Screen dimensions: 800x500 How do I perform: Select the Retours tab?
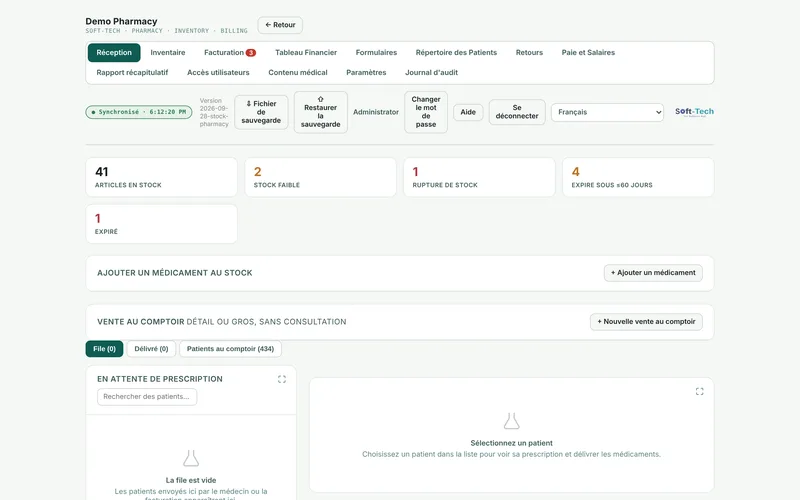point(529,53)
